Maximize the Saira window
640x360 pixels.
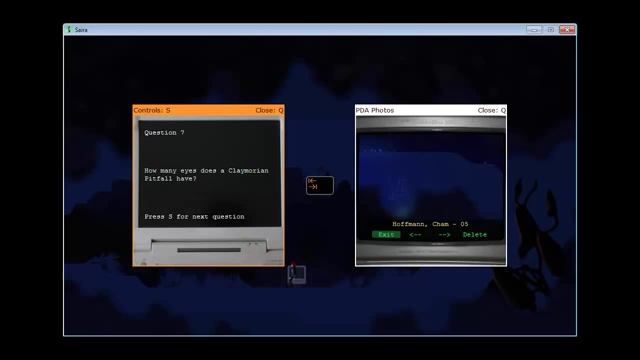click(x=550, y=29)
